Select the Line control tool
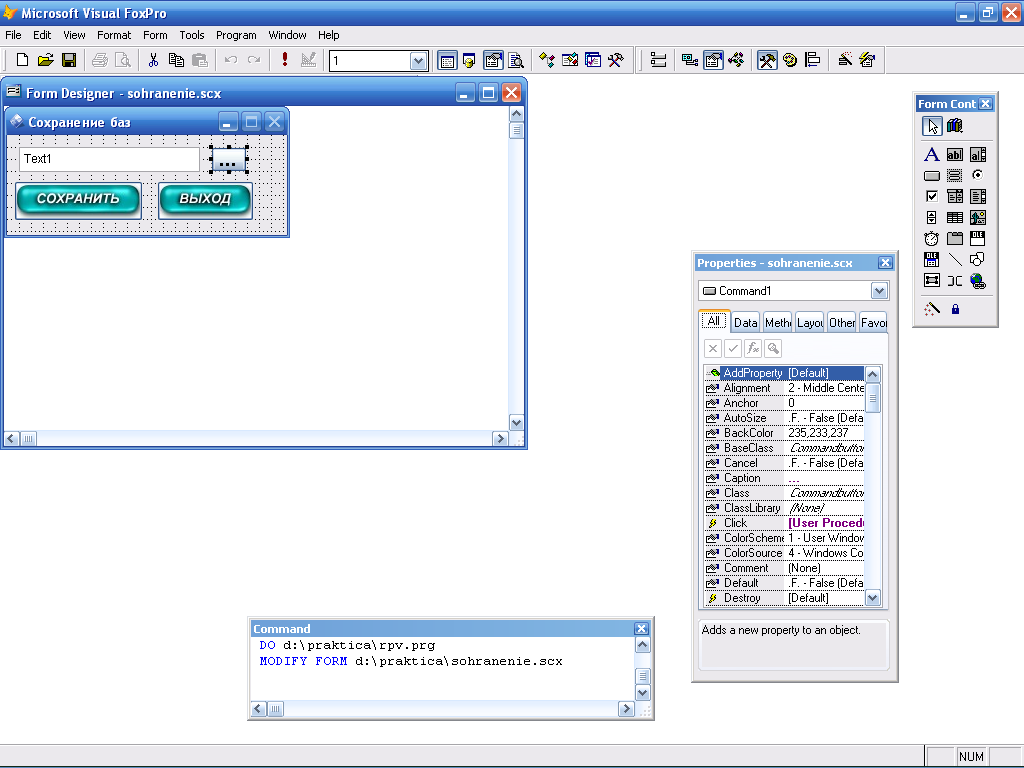1024x768 pixels. pyautogui.click(x=955, y=259)
